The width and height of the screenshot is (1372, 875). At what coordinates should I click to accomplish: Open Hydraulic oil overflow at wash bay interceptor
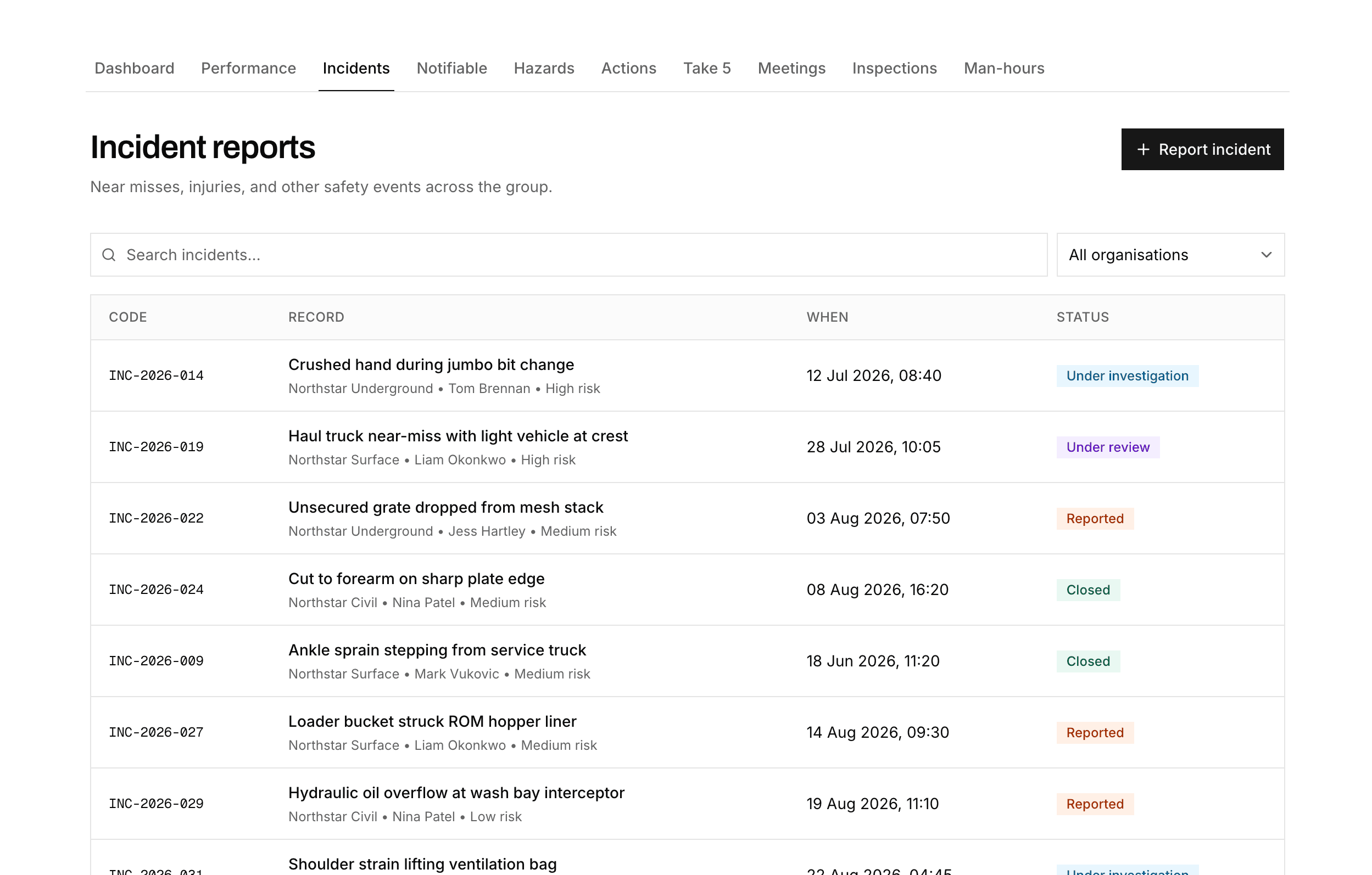tap(456, 793)
